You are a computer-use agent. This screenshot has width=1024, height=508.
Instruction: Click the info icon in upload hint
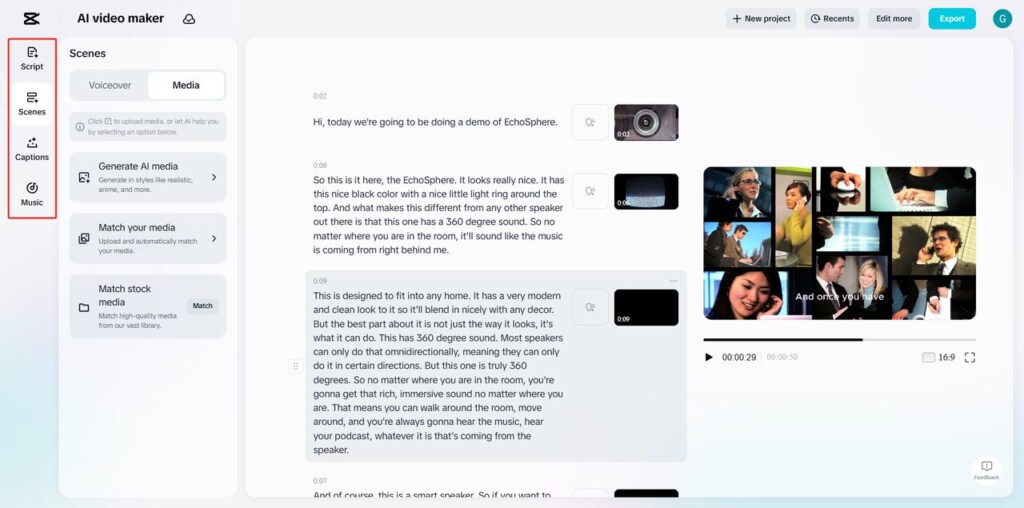80,127
